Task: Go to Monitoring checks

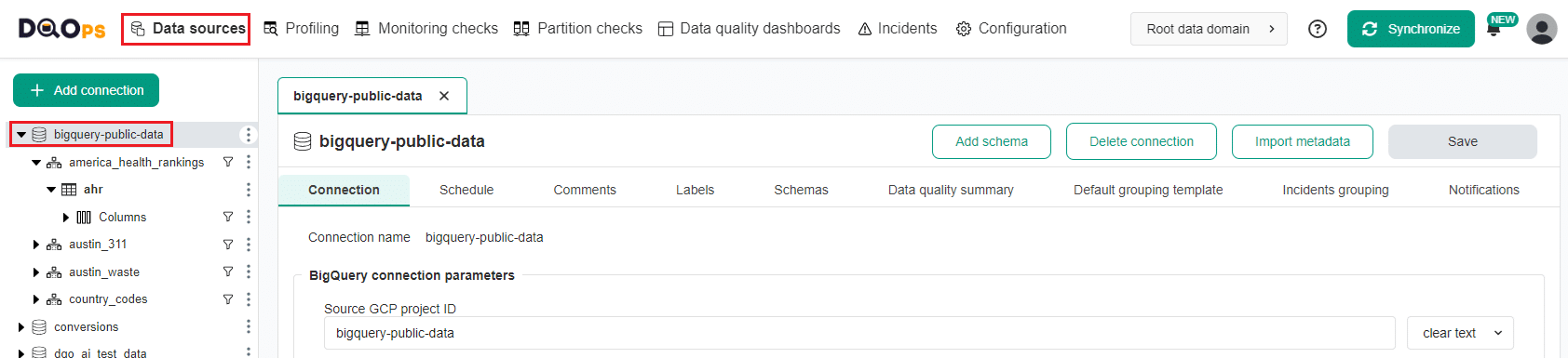Action: [426, 29]
